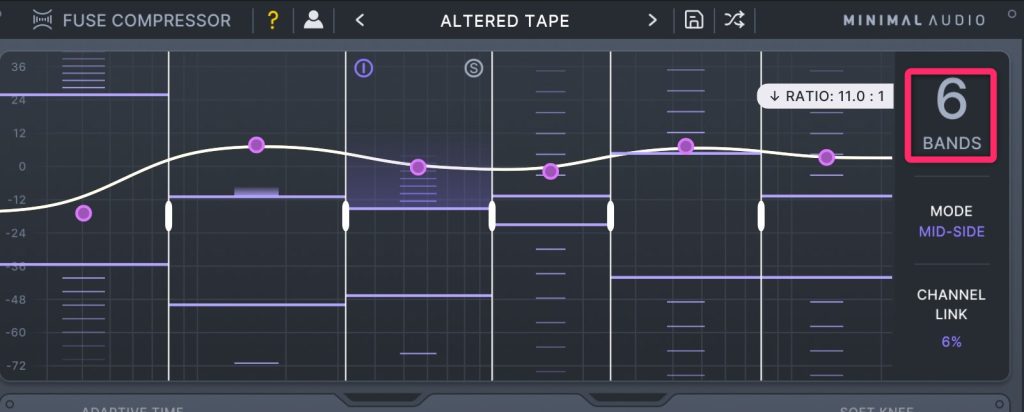
Task: Select the rightmost band's purple node
Action: pos(826,157)
